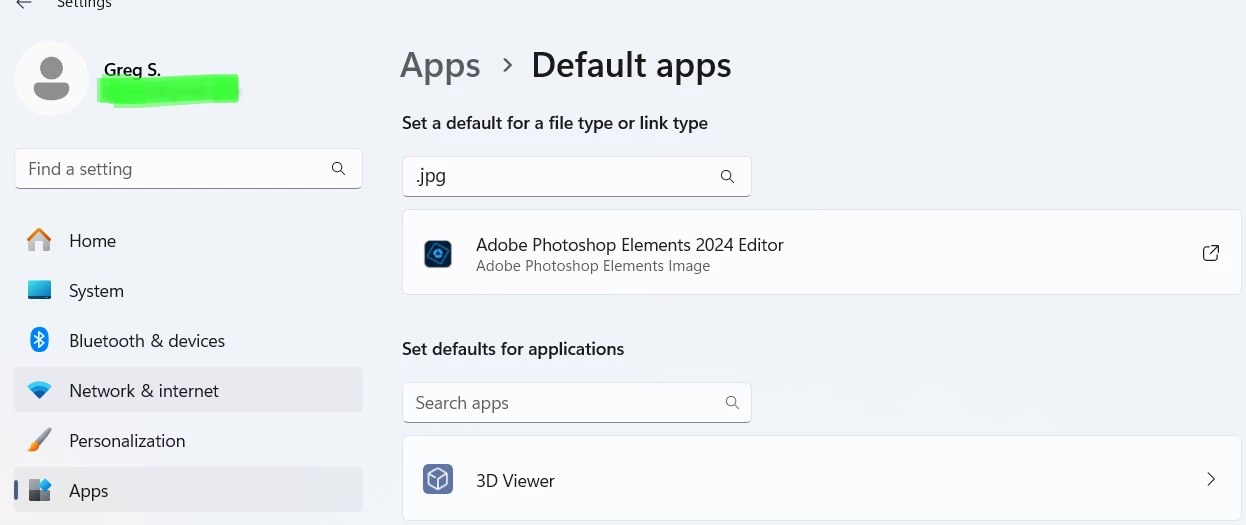Go to Network & internet settings
This screenshot has height=525, width=1246.
tap(144, 391)
